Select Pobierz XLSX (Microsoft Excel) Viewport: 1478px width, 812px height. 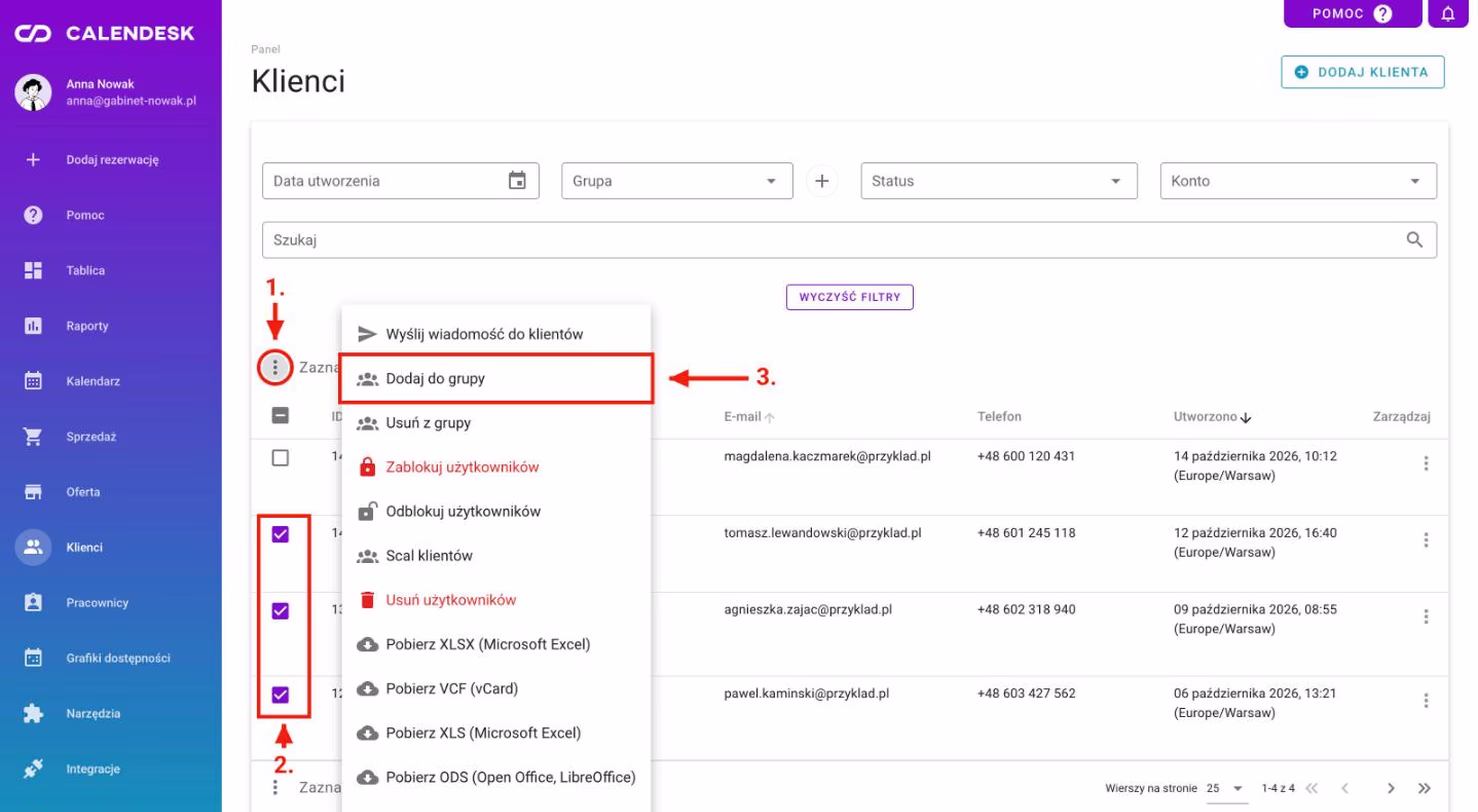[496, 644]
